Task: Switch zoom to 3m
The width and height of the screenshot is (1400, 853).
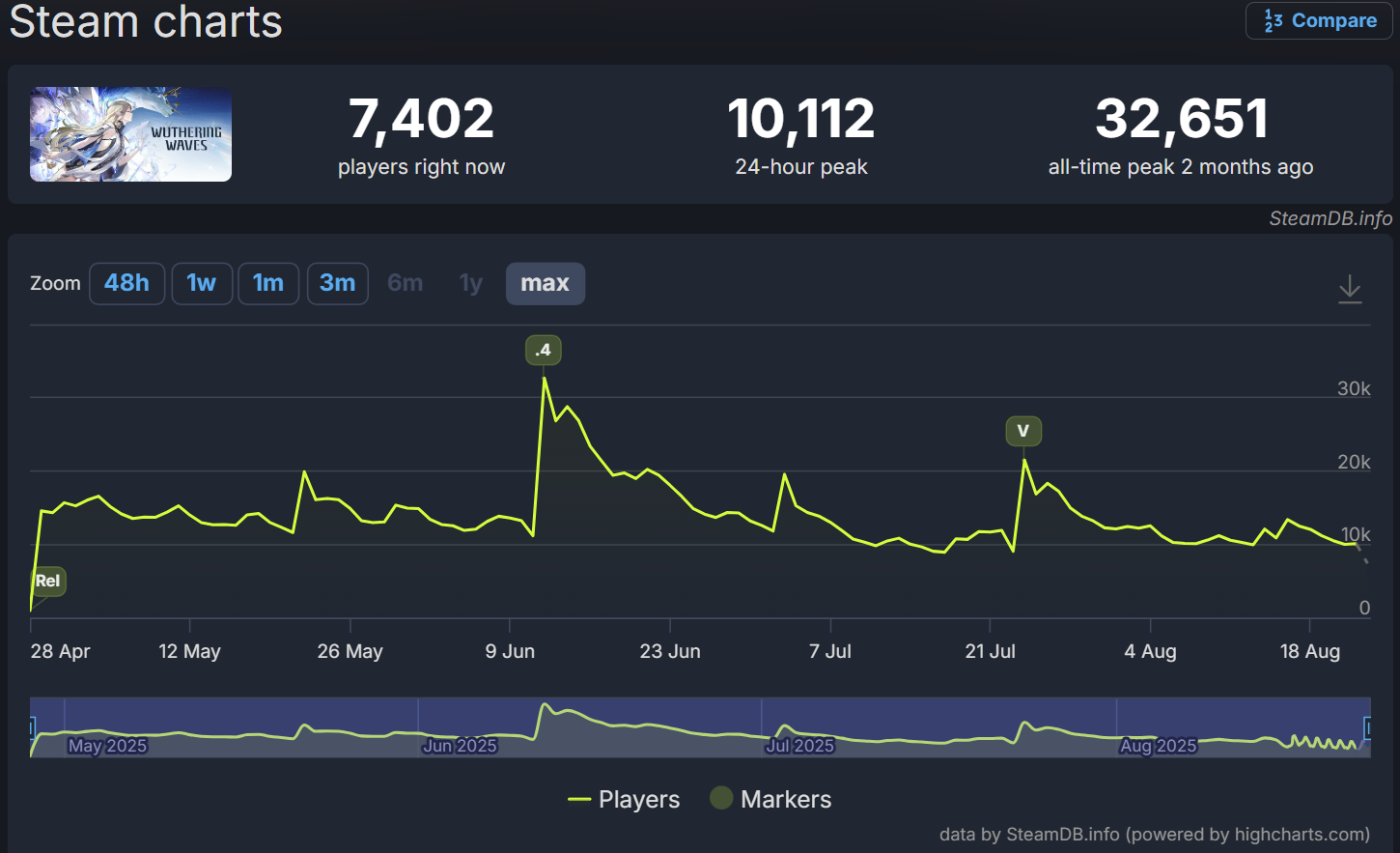Action: click(x=338, y=283)
